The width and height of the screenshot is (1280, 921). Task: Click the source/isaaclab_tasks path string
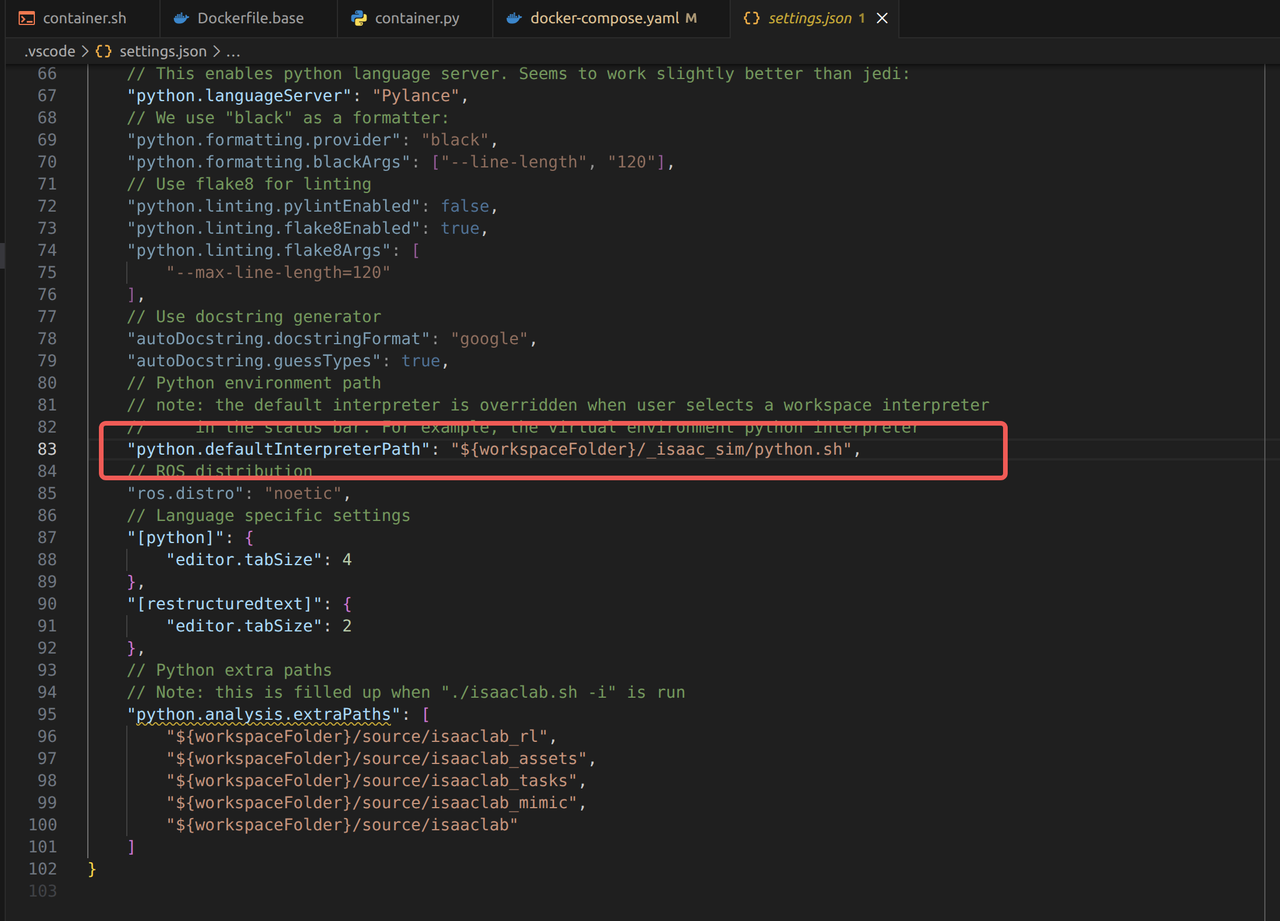pyautogui.click(x=372, y=780)
